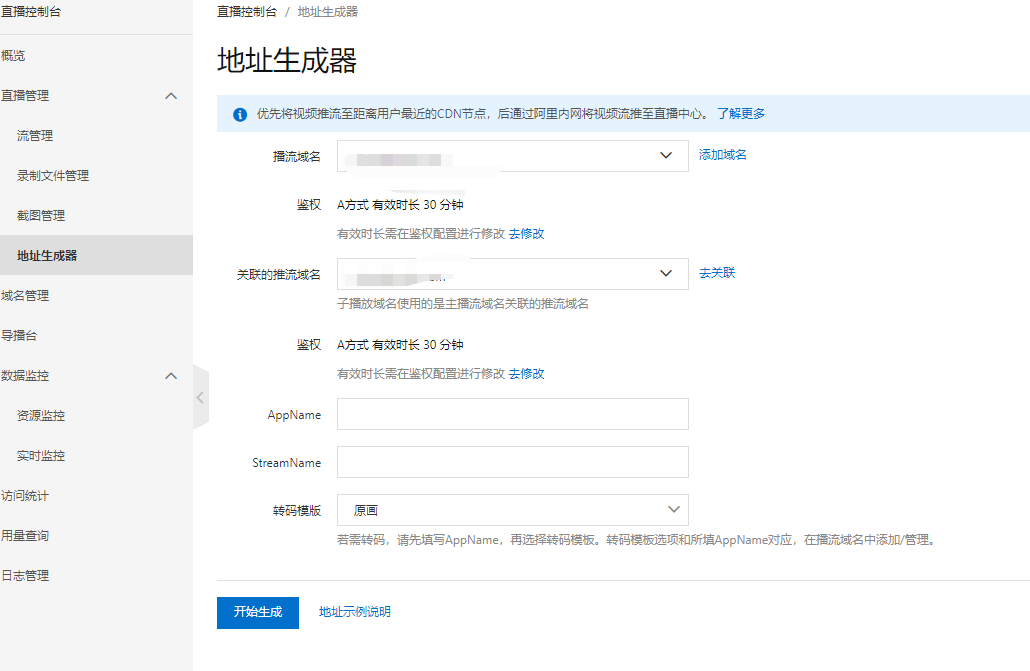1030x671 pixels.
Task: Open 资源监控 page
Action: 41,416
